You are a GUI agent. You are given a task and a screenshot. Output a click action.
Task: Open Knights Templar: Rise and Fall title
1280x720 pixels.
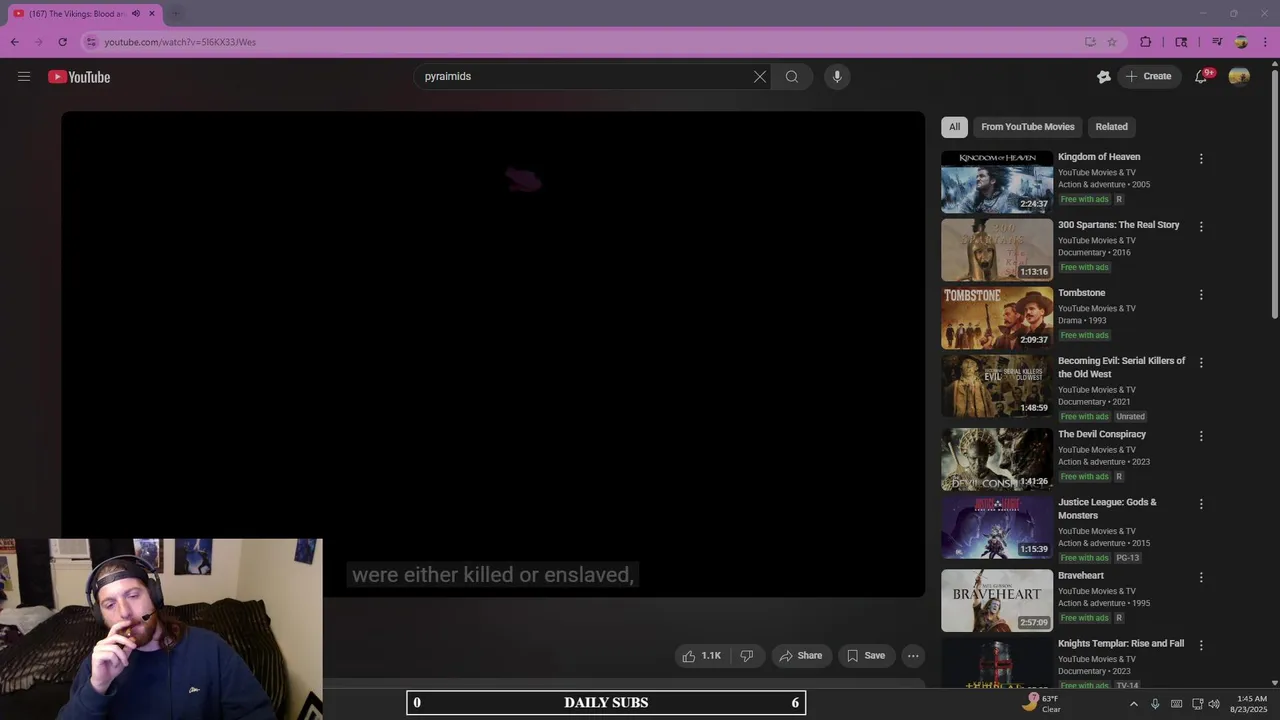pyautogui.click(x=1121, y=643)
